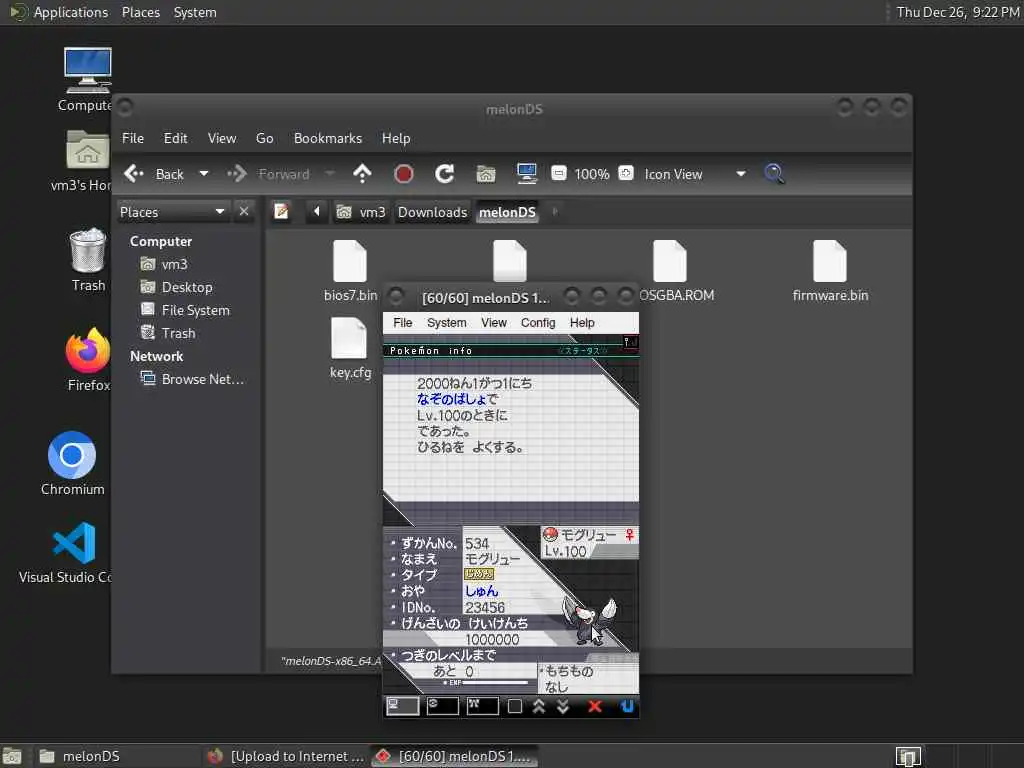Select the firmware.bin file
1024x768 pixels.
click(830, 271)
